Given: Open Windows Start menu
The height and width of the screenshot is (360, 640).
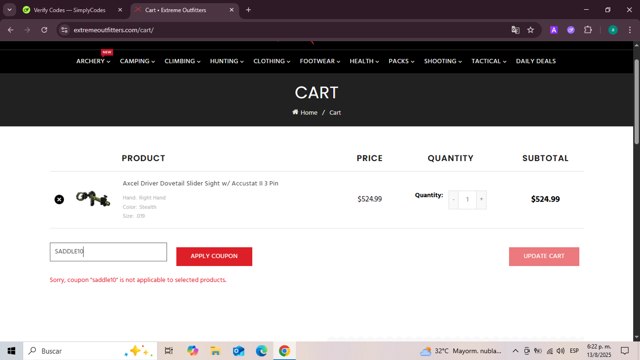Looking at the screenshot, I should pyautogui.click(x=11, y=351).
